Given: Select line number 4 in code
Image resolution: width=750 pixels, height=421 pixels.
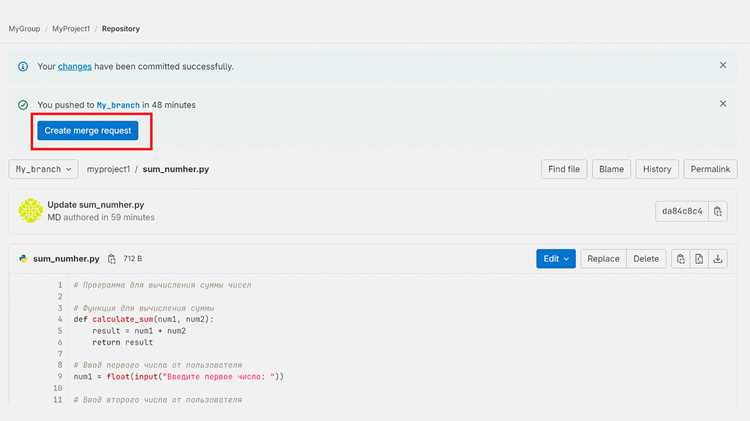Looking at the screenshot, I should click(x=60, y=319).
